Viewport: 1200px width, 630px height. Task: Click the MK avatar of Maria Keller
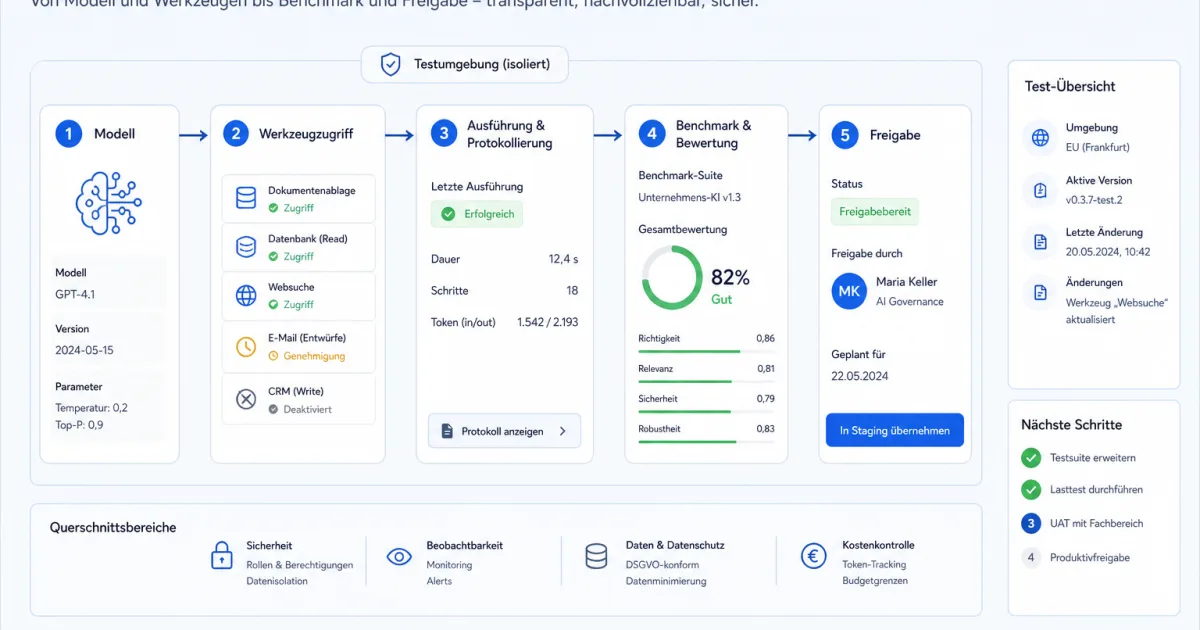pyautogui.click(x=849, y=291)
